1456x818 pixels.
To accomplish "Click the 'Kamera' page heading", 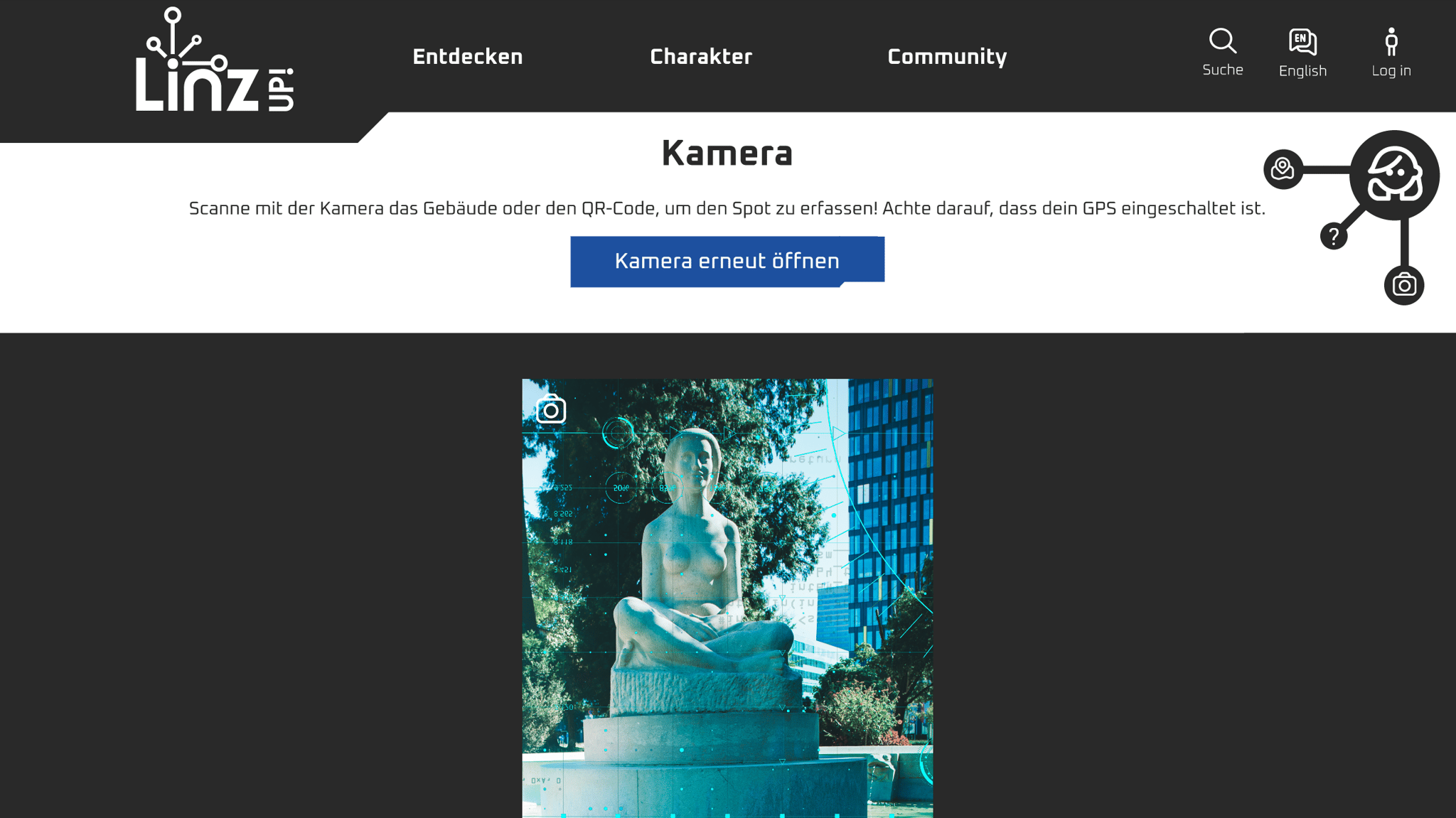I will coord(727,154).
